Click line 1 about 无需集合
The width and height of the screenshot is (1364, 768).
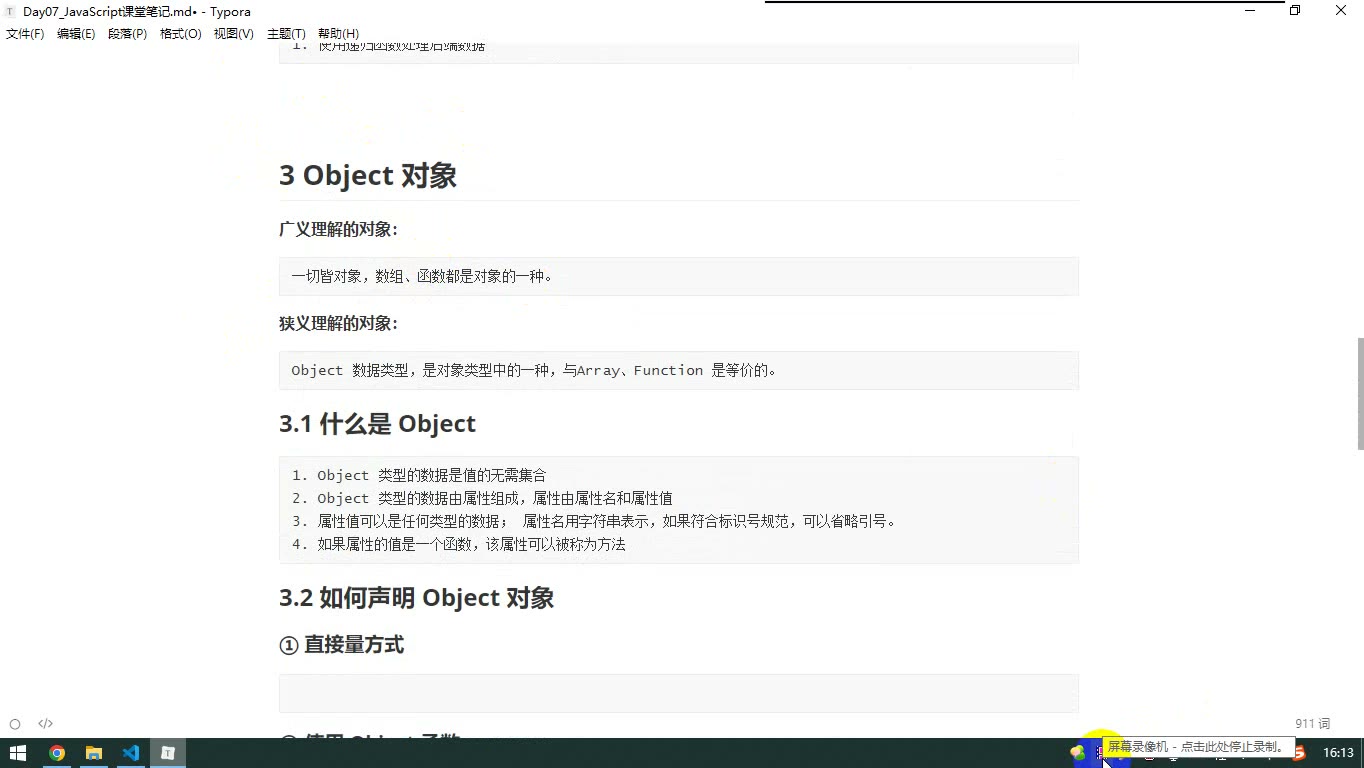(x=419, y=475)
